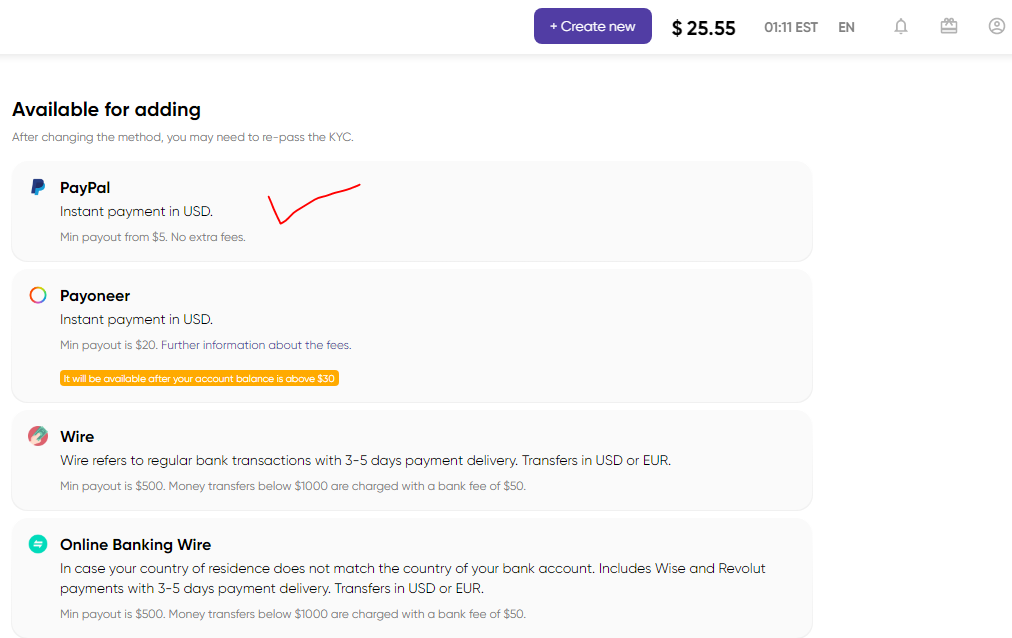Viewport: 1012px width, 638px height.
Task: Click the Online Banking Wire logo icon
Action: pyautogui.click(x=38, y=544)
